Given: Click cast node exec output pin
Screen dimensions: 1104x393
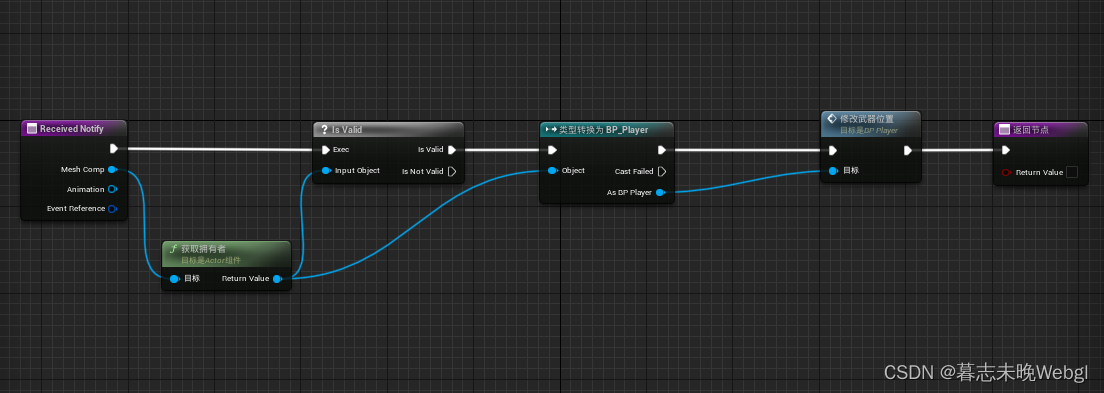Looking at the screenshot, I should (x=662, y=149).
